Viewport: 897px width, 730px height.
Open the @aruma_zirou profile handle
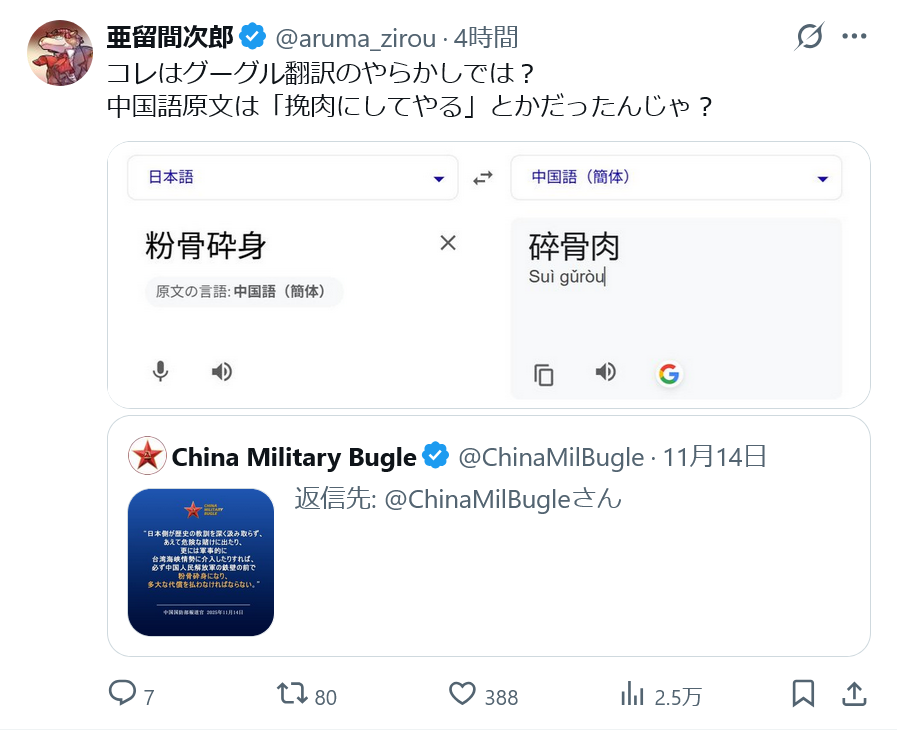(x=356, y=39)
